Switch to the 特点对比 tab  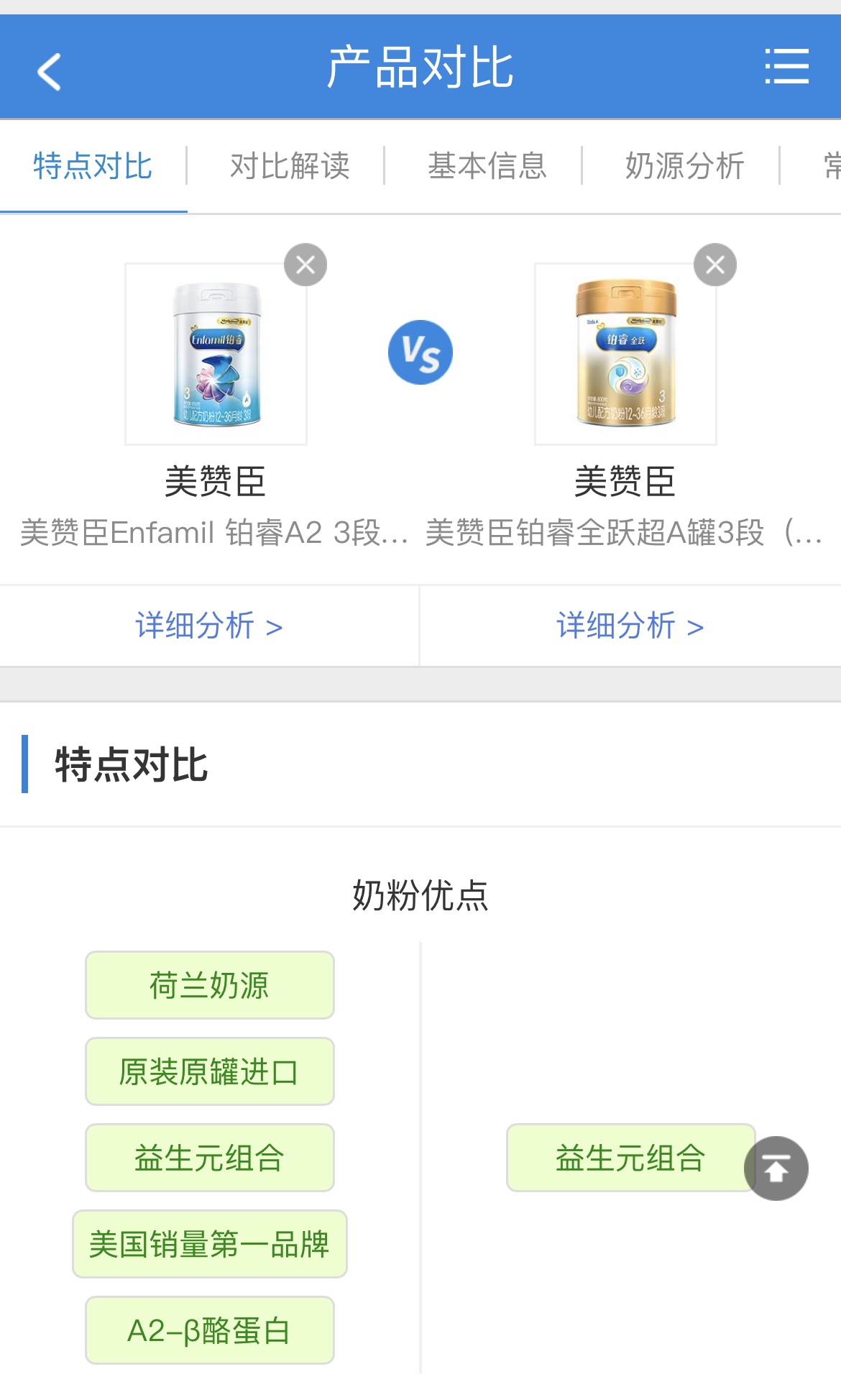tap(93, 166)
